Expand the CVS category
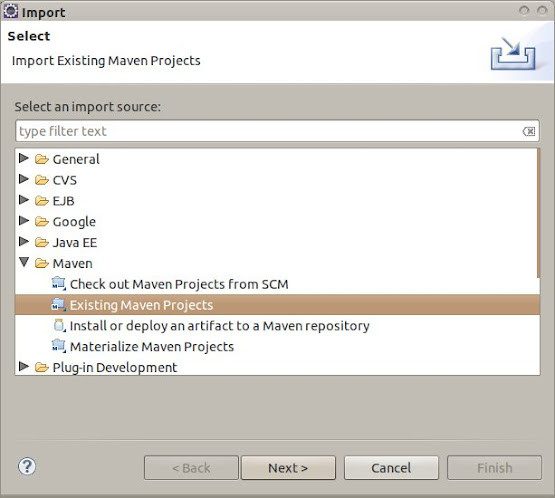 pyautogui.click(x=24, y=179)
